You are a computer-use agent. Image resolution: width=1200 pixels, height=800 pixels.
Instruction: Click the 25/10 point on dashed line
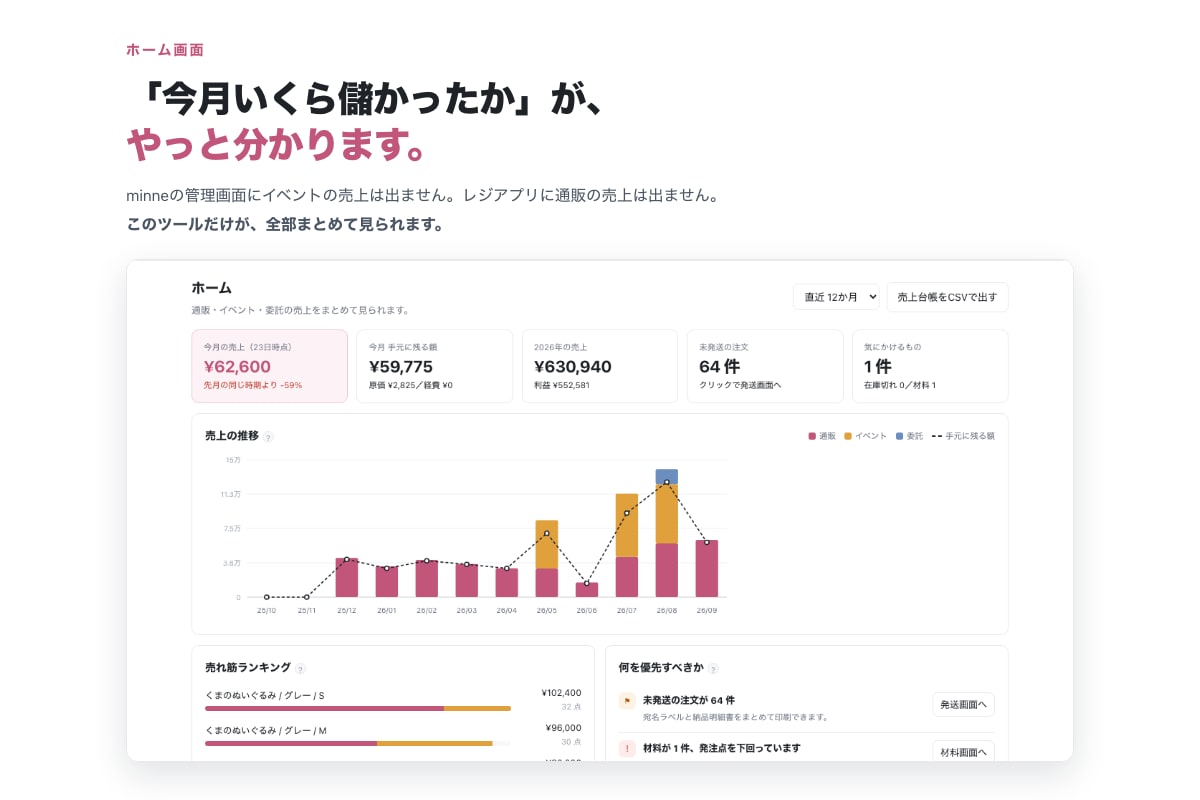tap(267, 597)
